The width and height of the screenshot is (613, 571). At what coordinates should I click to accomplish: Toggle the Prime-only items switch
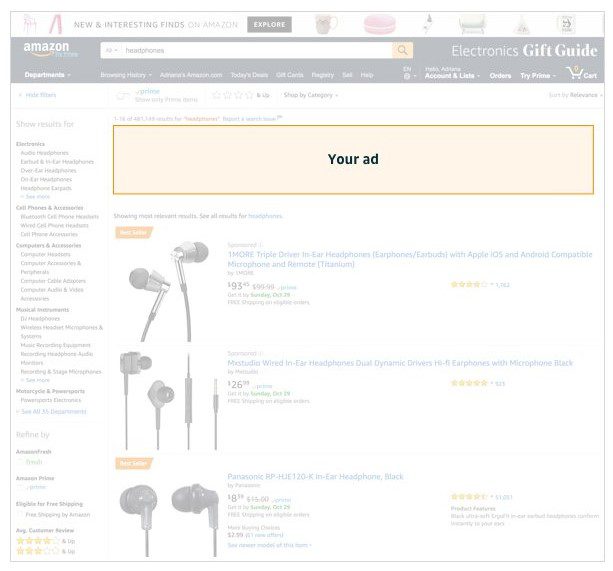pos(123,95)
